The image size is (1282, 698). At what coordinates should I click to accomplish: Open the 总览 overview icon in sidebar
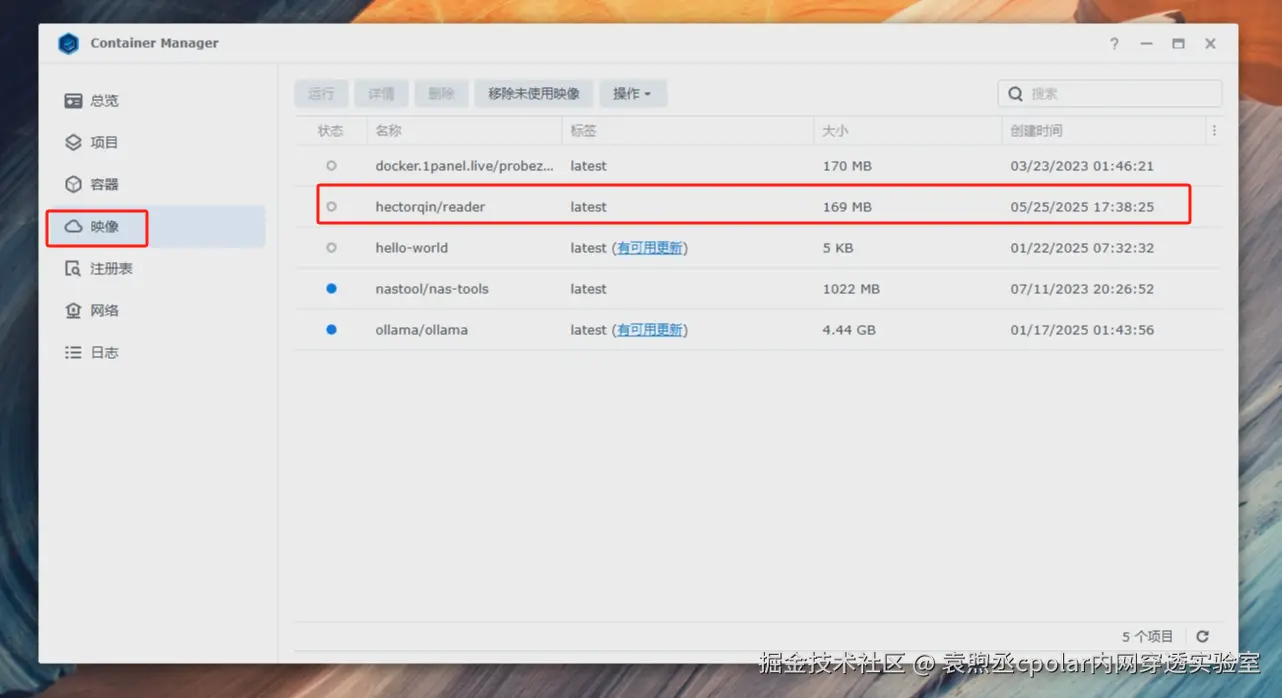[x=73, y=101]
